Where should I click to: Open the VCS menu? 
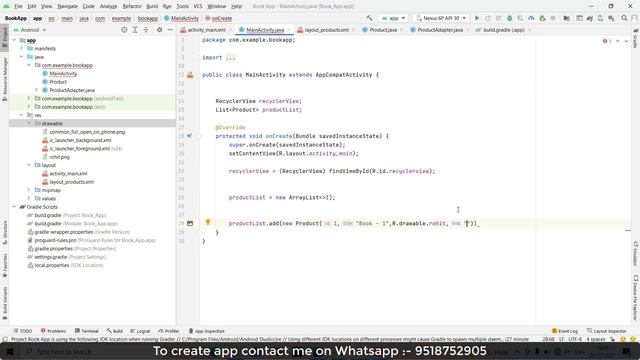click(198, 6)
